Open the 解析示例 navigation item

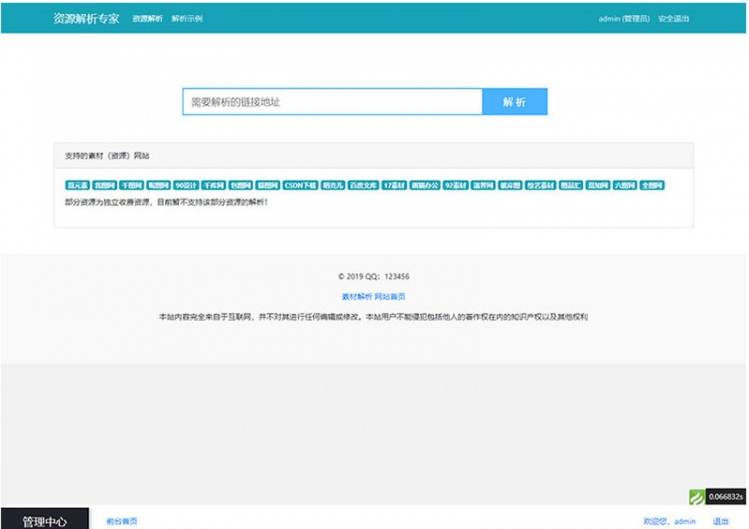pos(187,19)
